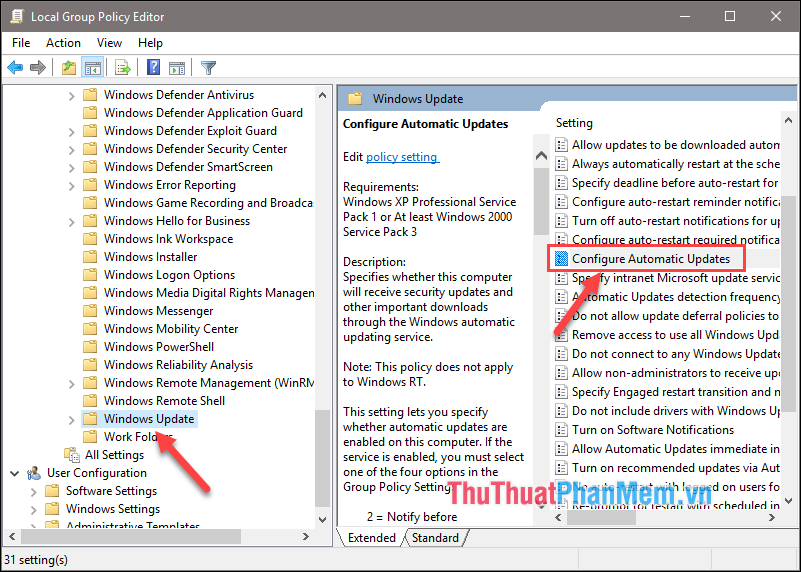Expand Windows Defender SmartScreen node
The height and width of the screenshot is (572, 801).
coord(72,168)
